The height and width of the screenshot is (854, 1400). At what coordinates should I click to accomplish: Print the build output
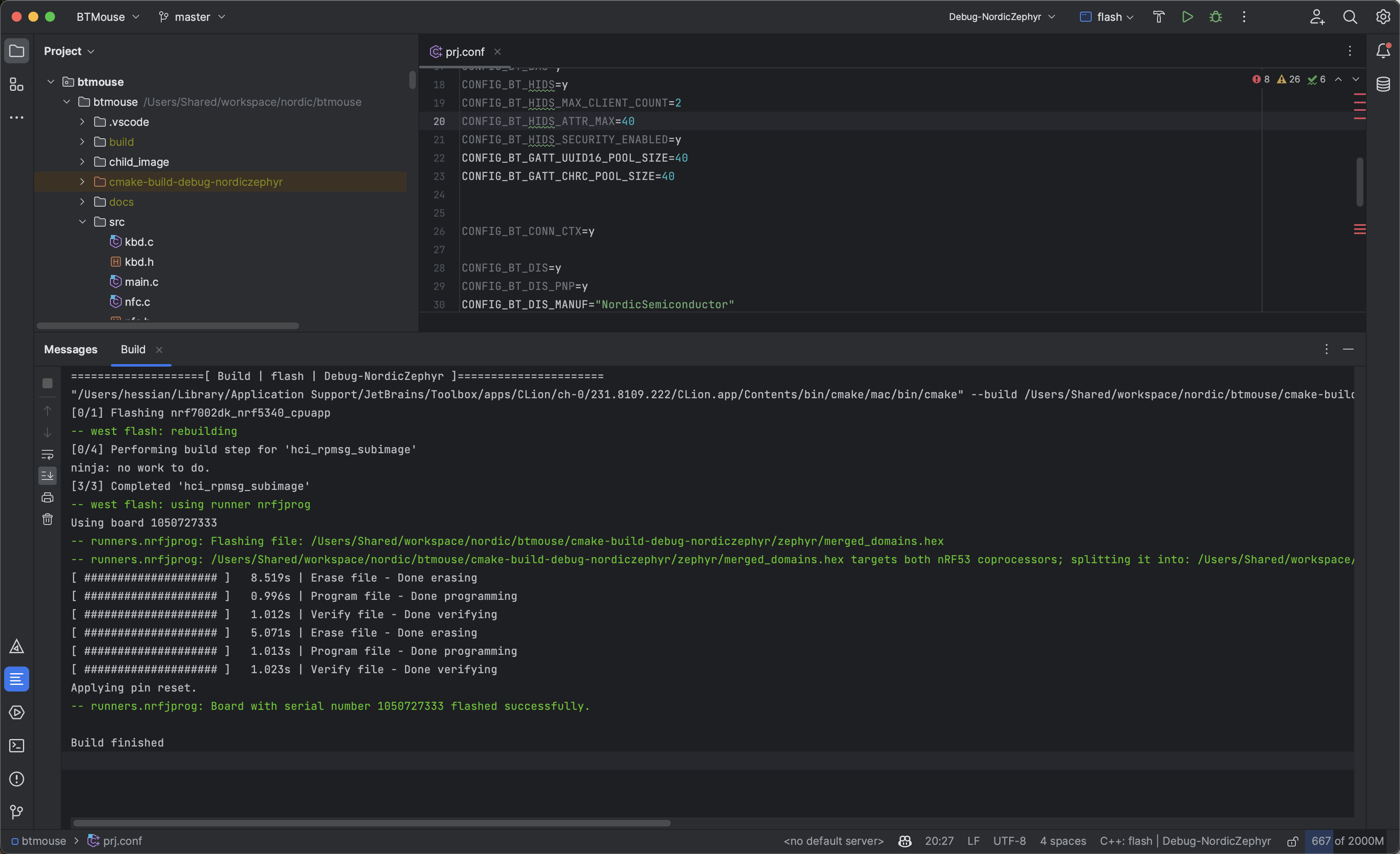tap(48, 498)
